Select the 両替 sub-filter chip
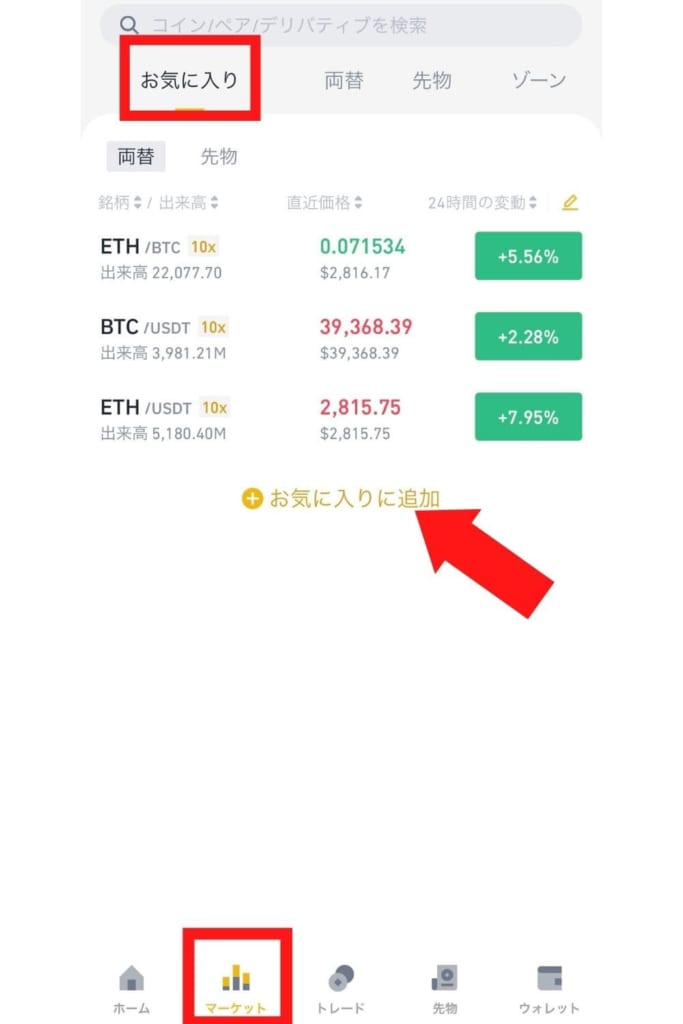683x1024 pixels. click(136, 157)
